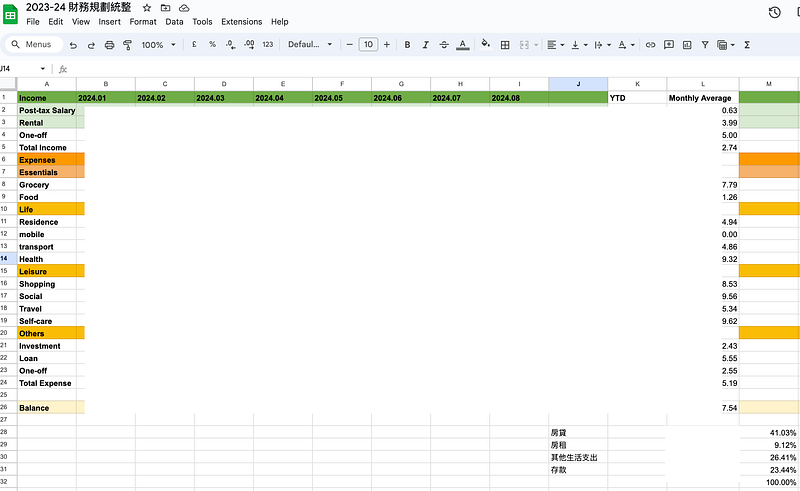800x491 pixels.
Task: Create a filter with the funnel icon
Action: point(705,45)
